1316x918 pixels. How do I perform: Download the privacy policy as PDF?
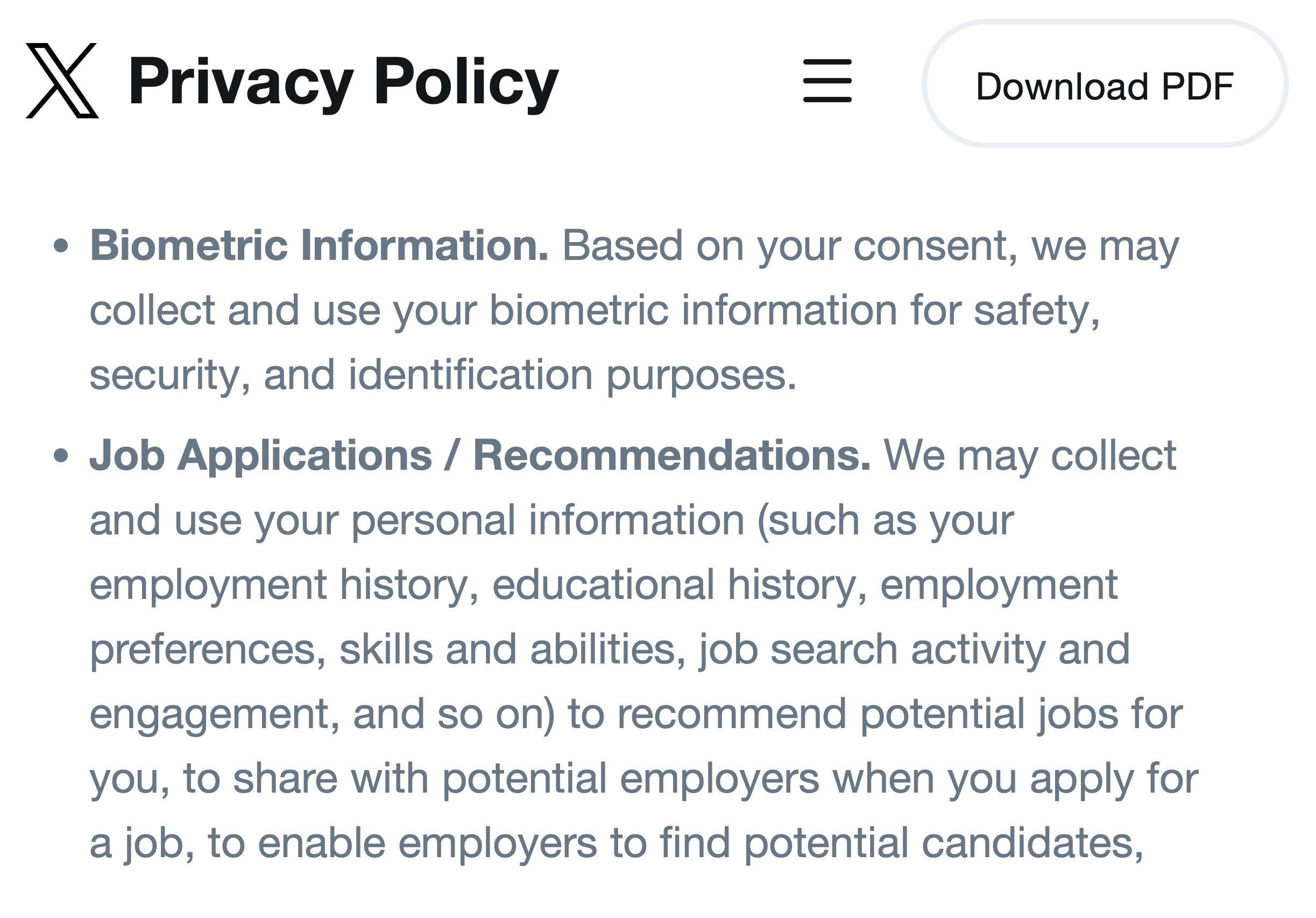tap(1105, 86)
